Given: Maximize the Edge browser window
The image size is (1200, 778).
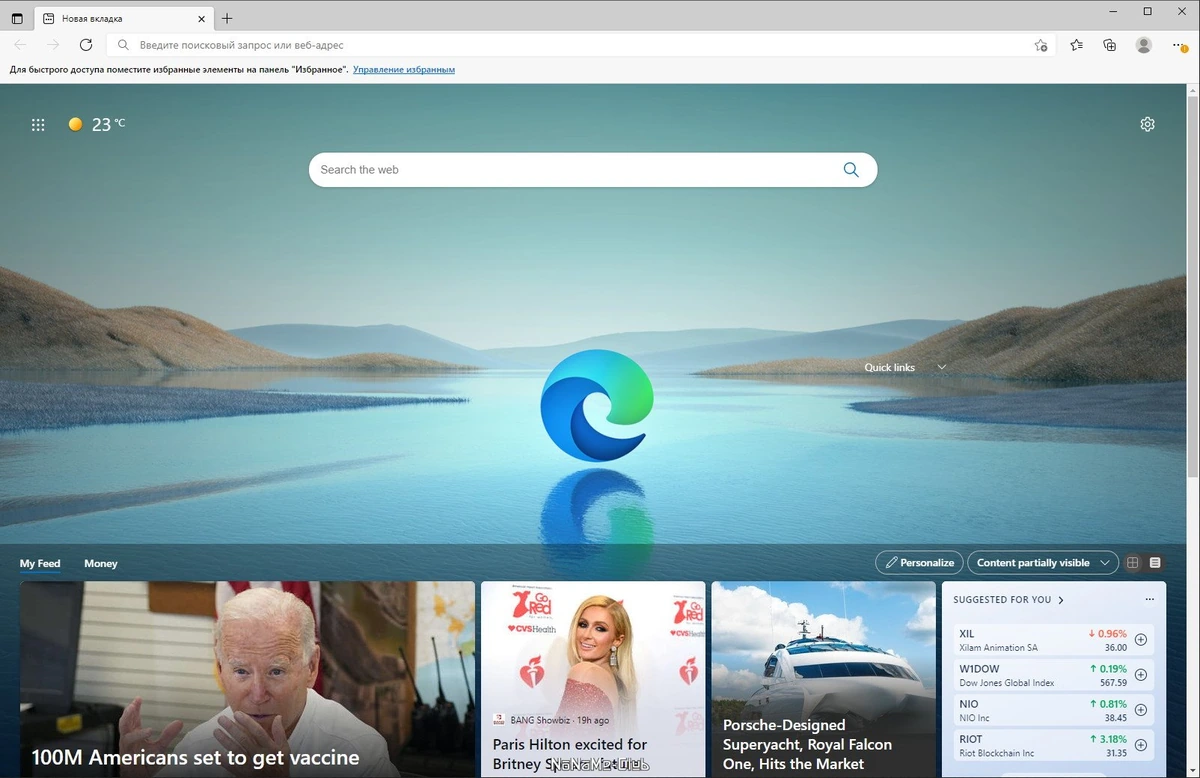Looking at the screenshot, I should point(1147,11).
